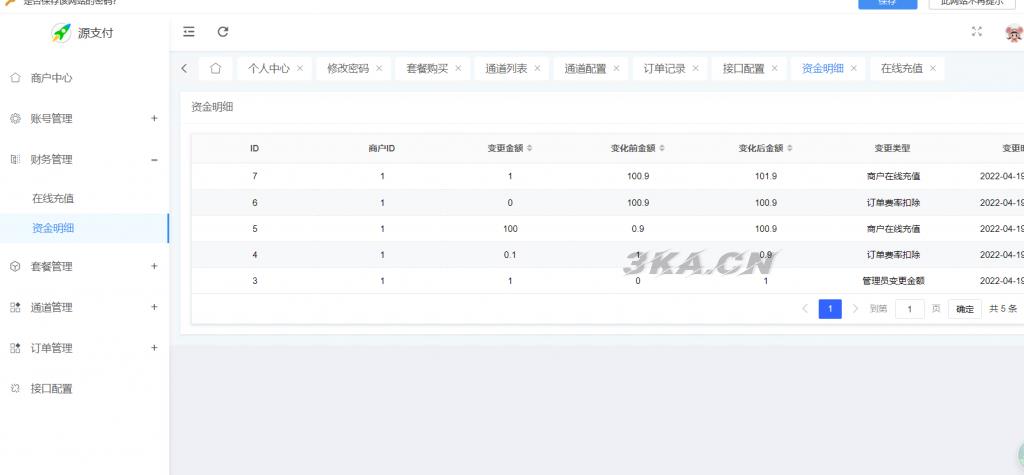Switch to the 订单记录 tab
The width and height of the screenshot is (1024, 475).
[x=664, y=69]
